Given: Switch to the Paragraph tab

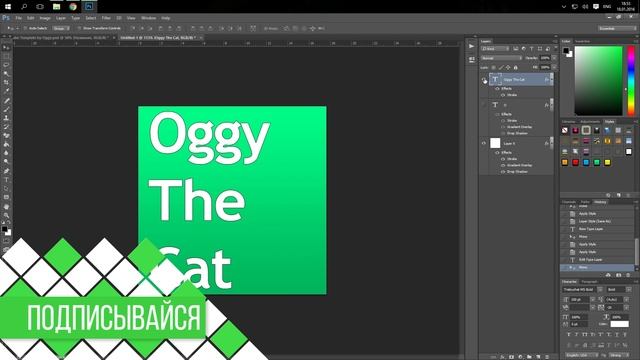Looking at the screenshot, I should [589, 282].
